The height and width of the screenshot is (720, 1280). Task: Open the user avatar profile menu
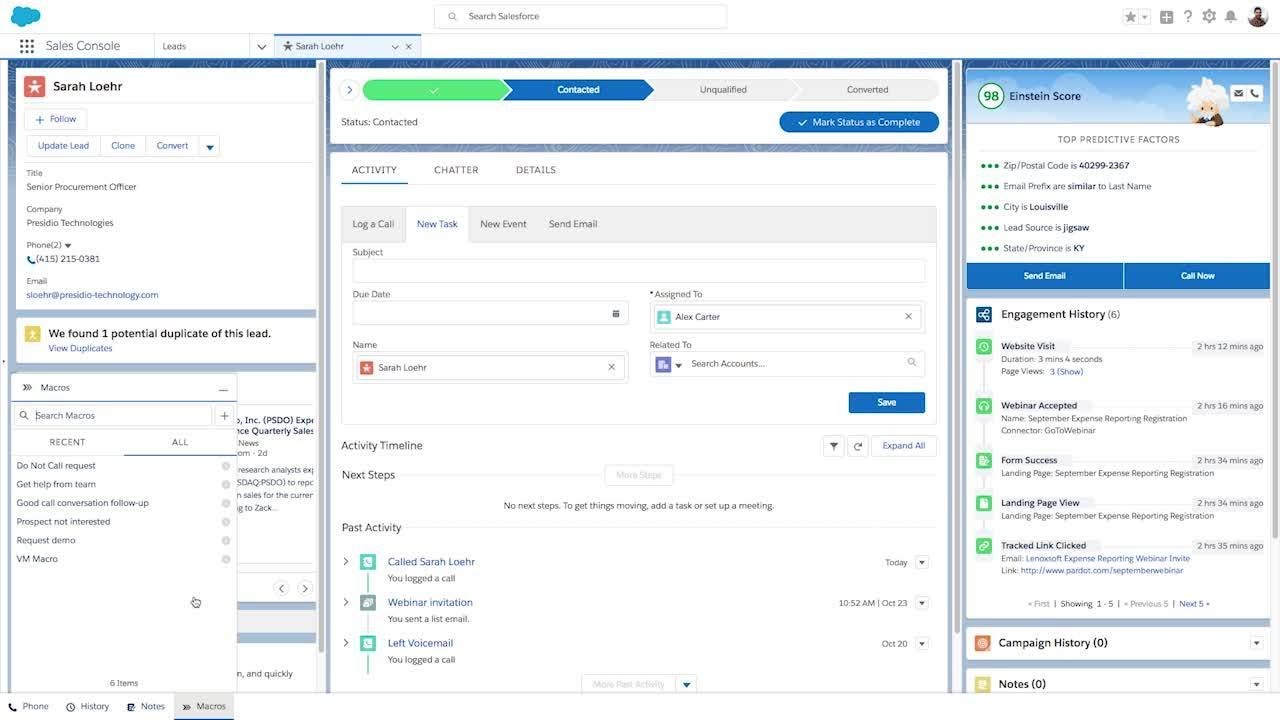pos(1258,17)
